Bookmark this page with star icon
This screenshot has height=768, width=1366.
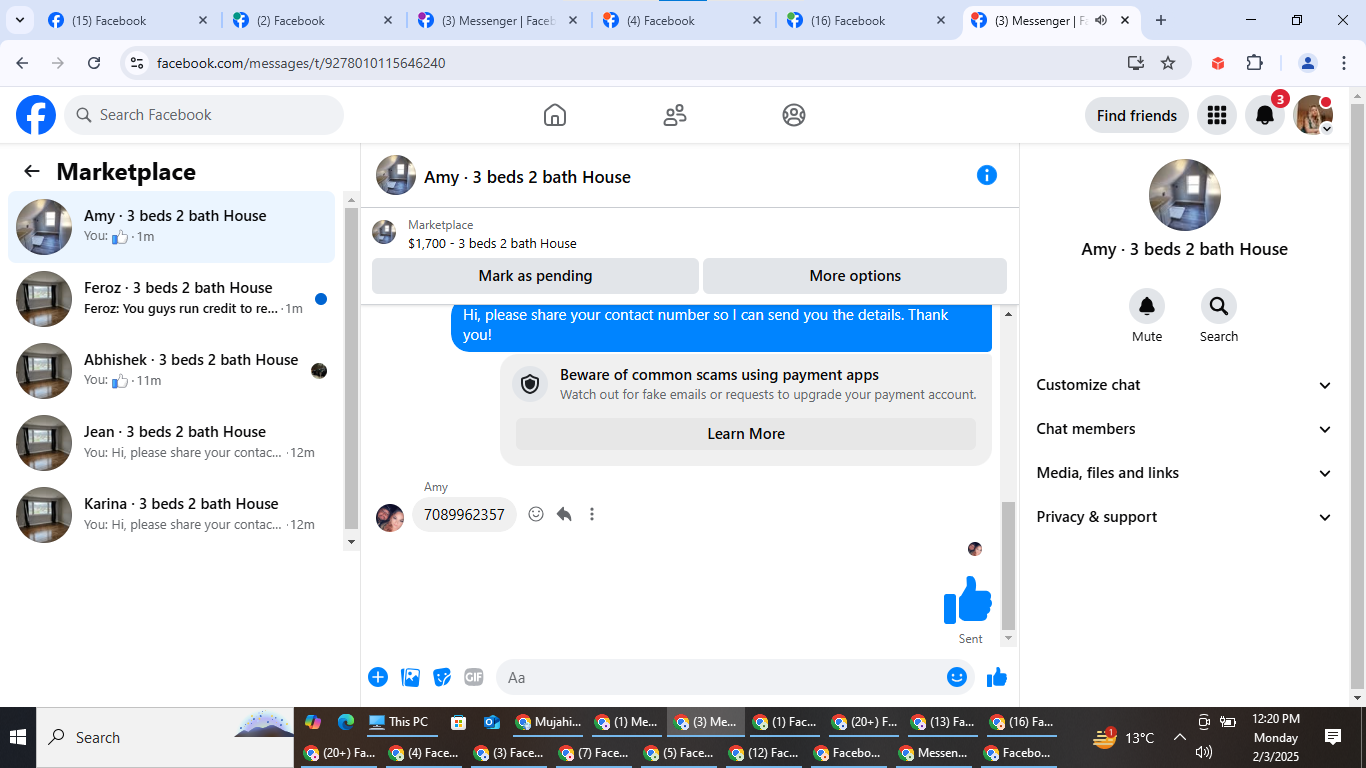[x=1168, y=63]
